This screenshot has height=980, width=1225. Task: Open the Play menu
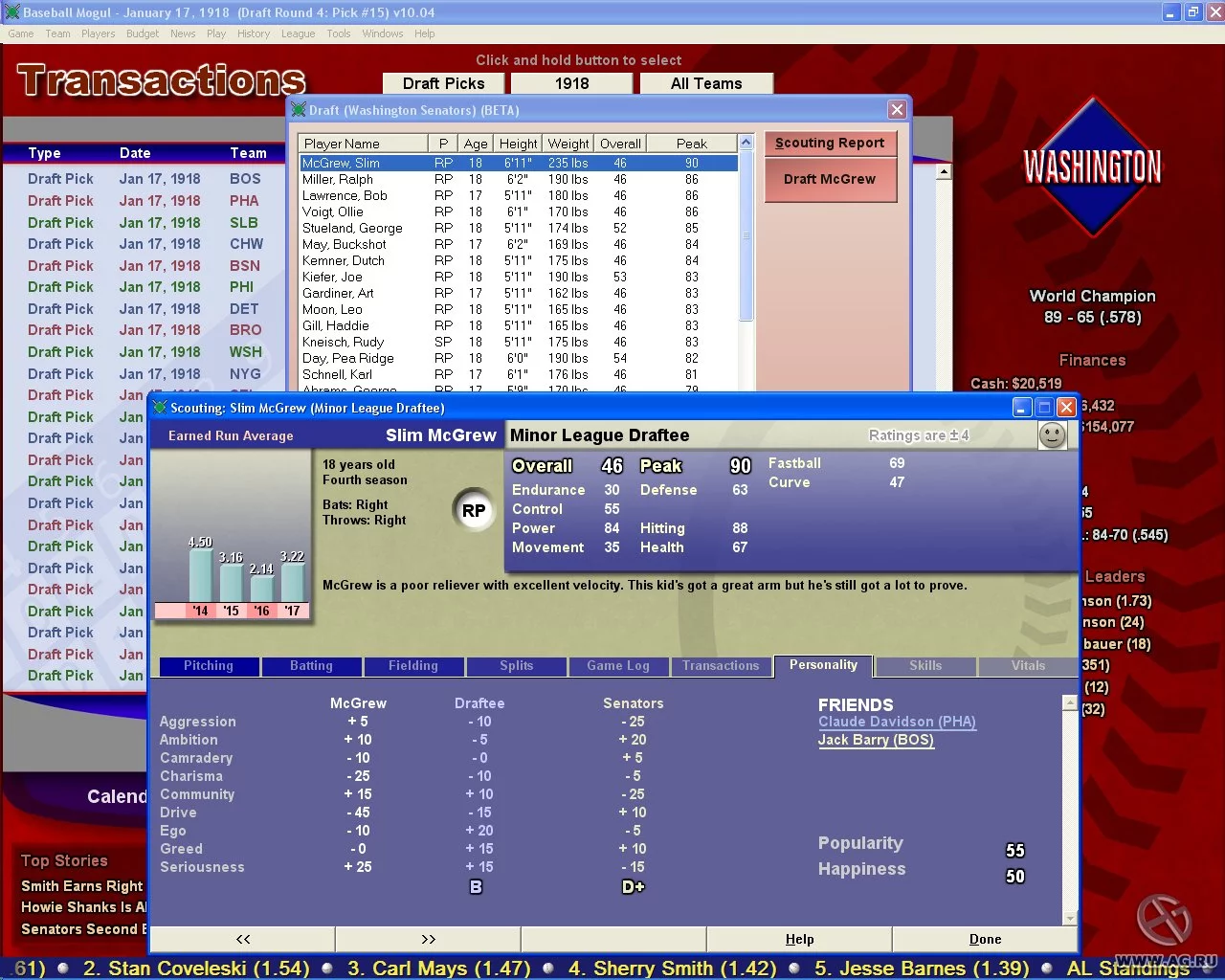point(216,33)
